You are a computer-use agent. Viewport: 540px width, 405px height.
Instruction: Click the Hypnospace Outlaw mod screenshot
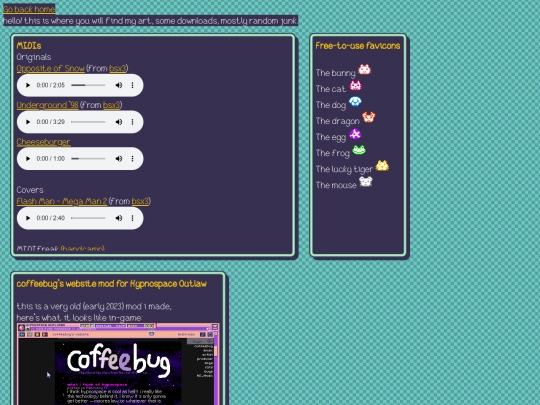coord(118,364)
